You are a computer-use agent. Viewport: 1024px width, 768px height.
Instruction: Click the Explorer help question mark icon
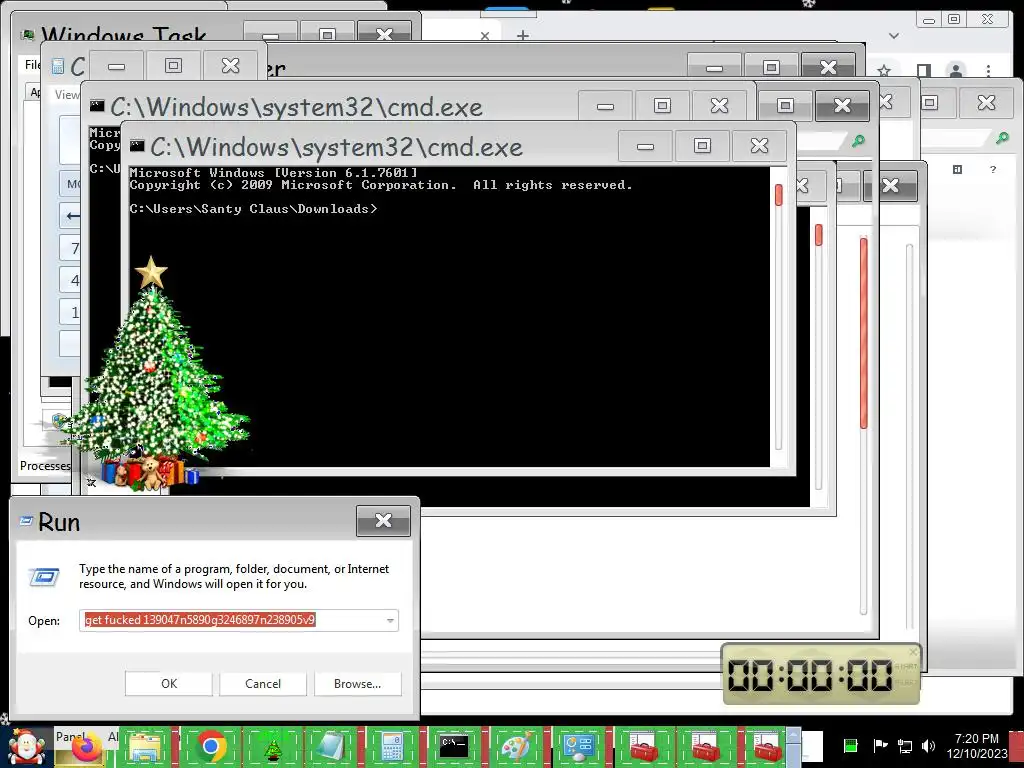pos(993,169)
